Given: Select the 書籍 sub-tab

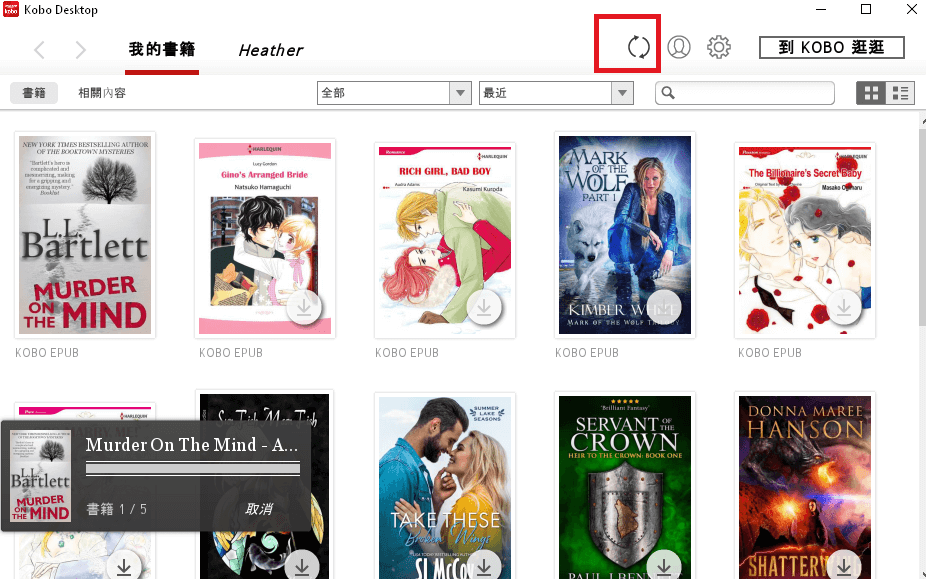Looking at the screenshot, I should click(34, 93).
